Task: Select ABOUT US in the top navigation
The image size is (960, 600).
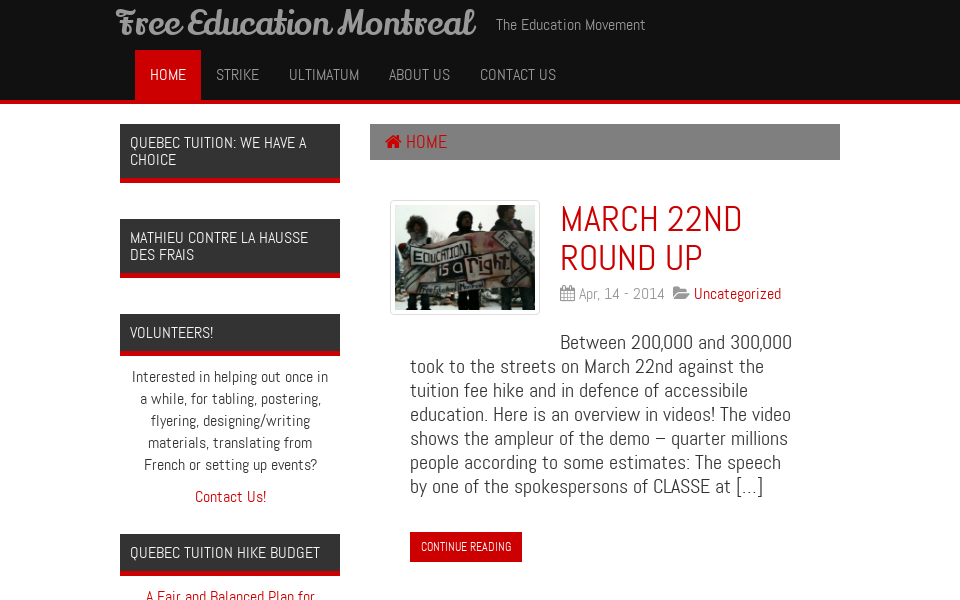Action: point(419,74)
